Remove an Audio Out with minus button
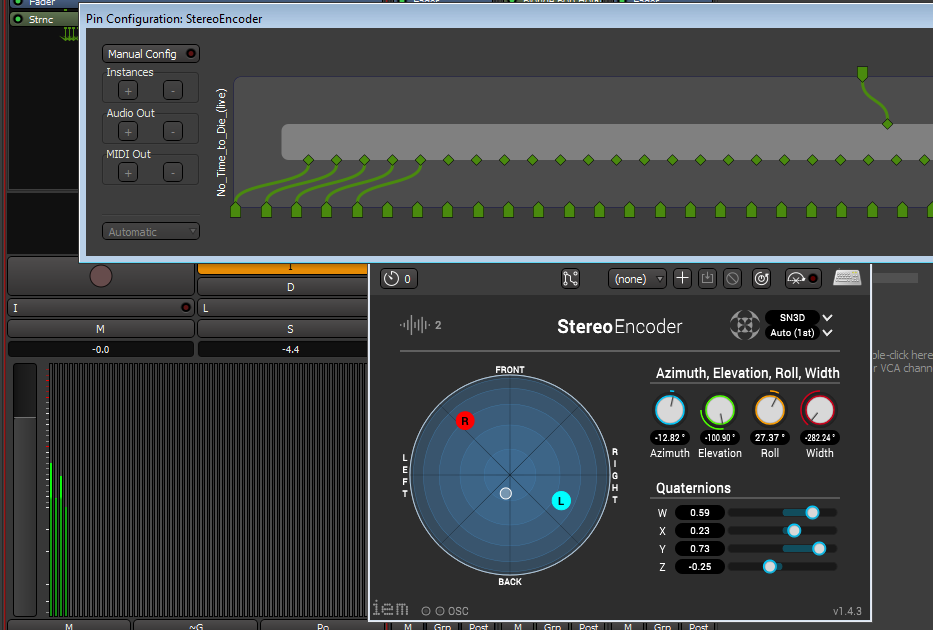933x630 pixels. [x=172, y=131]
